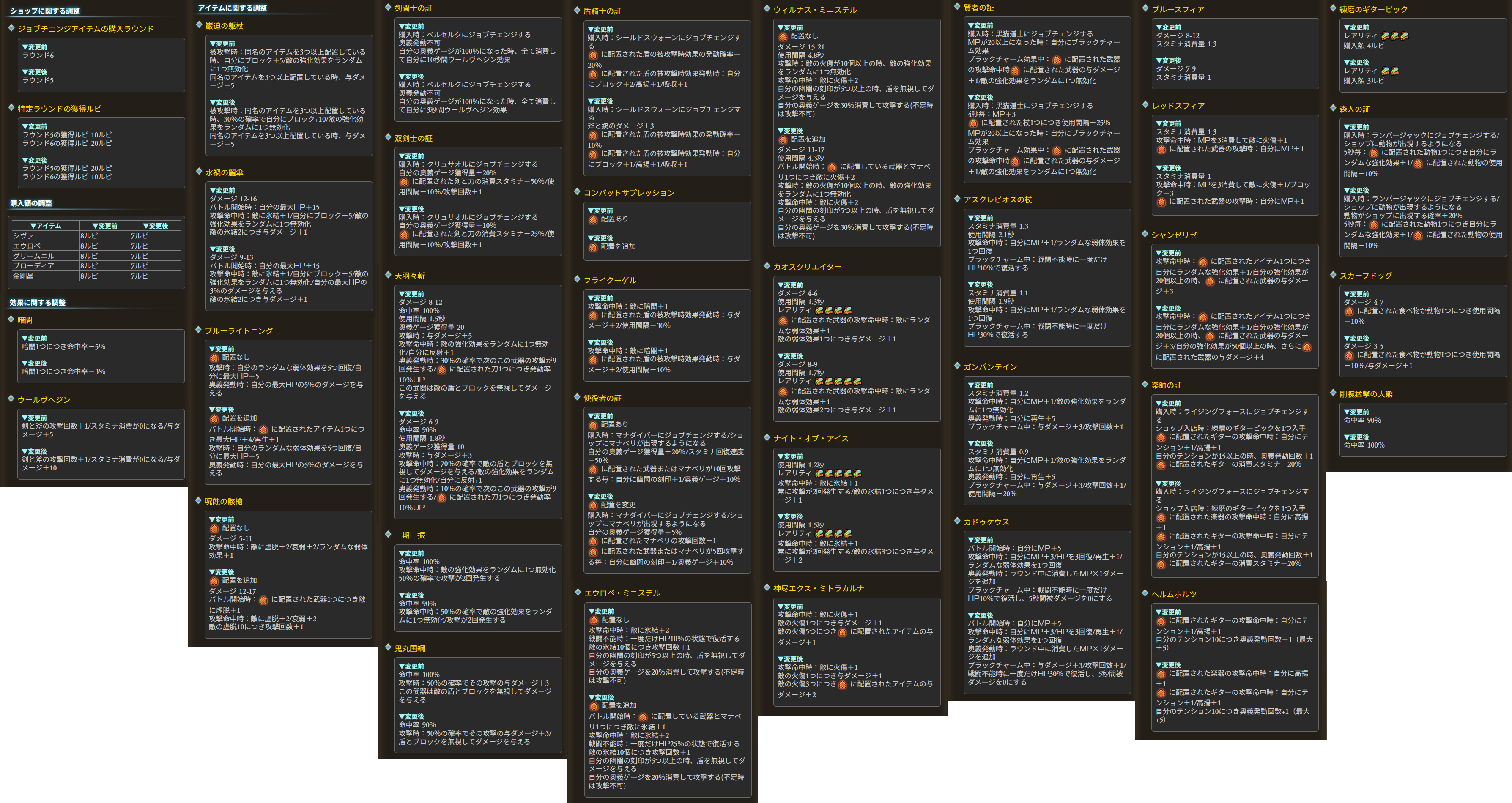Click the diamond bullet beside 剛腕猛撃の大熊
Image resolution: width=1512 pixels, height=803 pixels.
coord(1333,393)
